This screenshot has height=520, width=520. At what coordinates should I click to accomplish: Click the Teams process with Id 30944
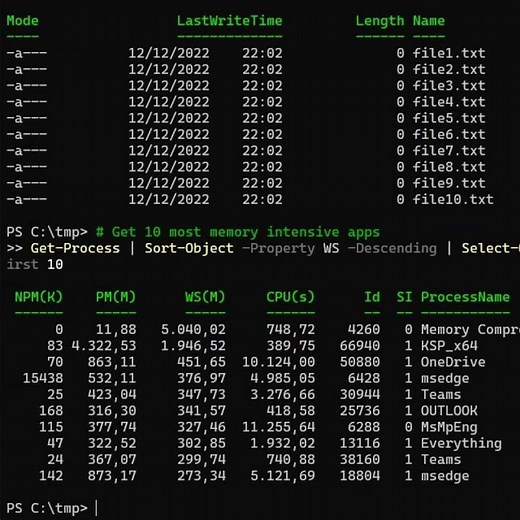tap(441, 395)
